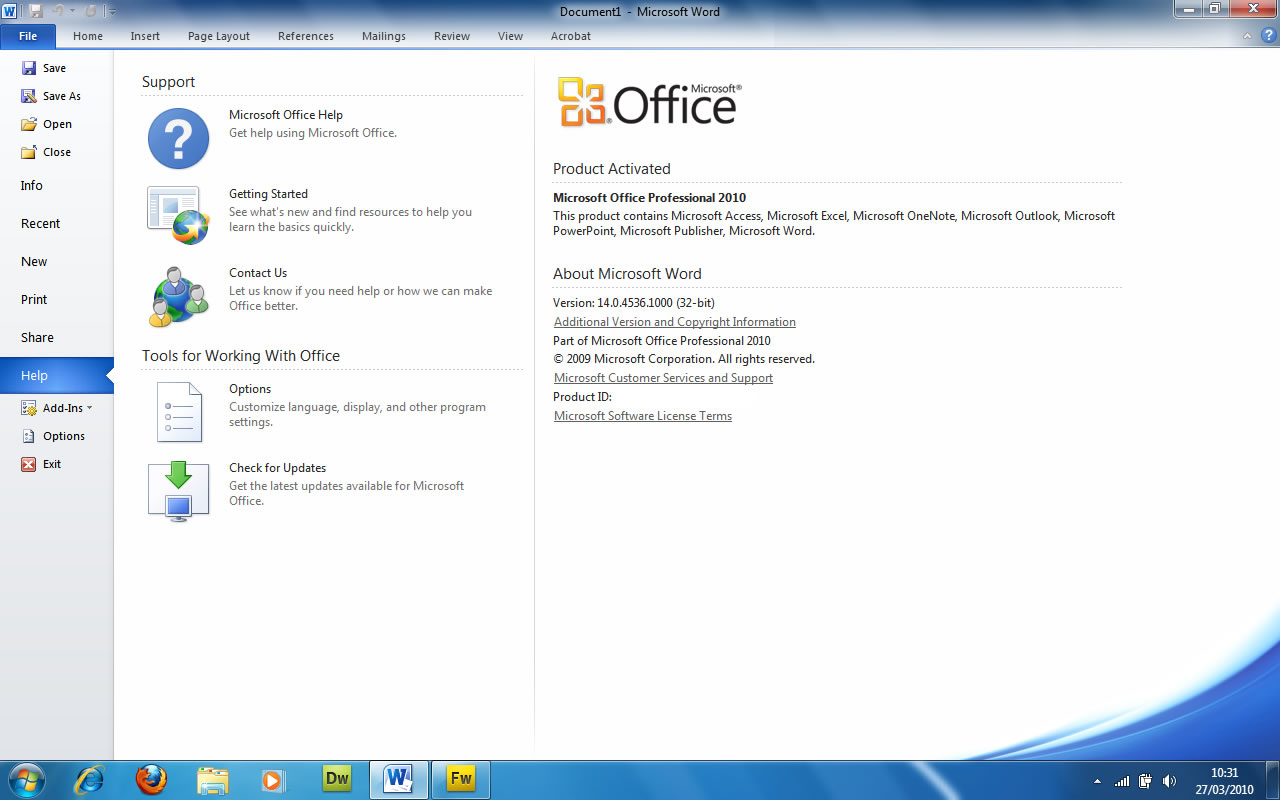Switch to the Page Layout ribbon tab

click(x=219, y=36)
